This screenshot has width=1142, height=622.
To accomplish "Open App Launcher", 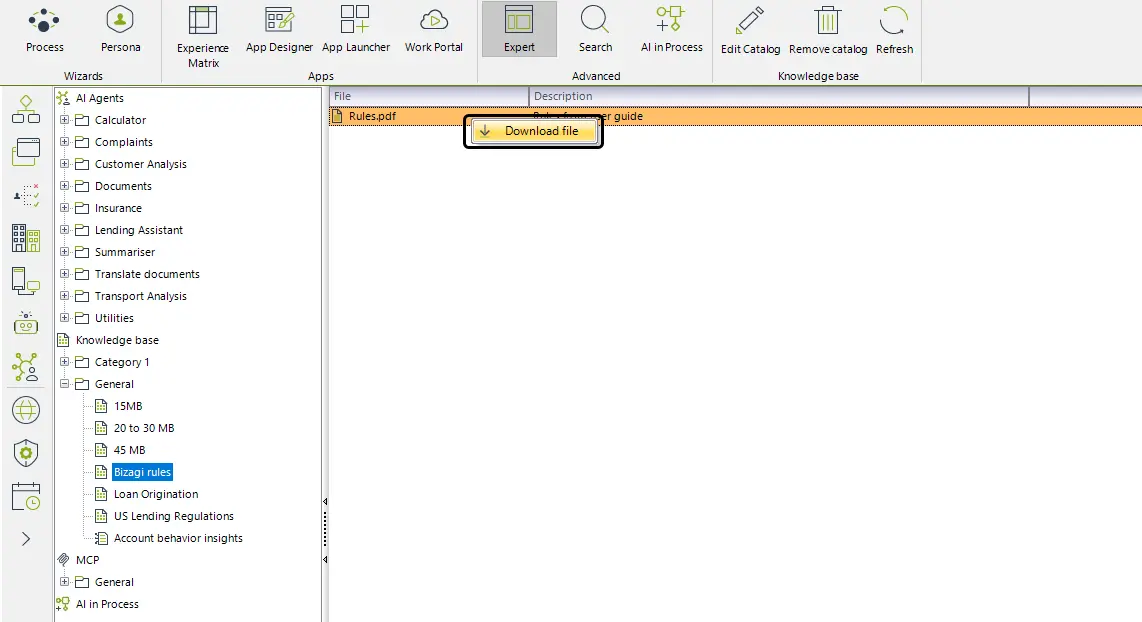I will point(355,29).
